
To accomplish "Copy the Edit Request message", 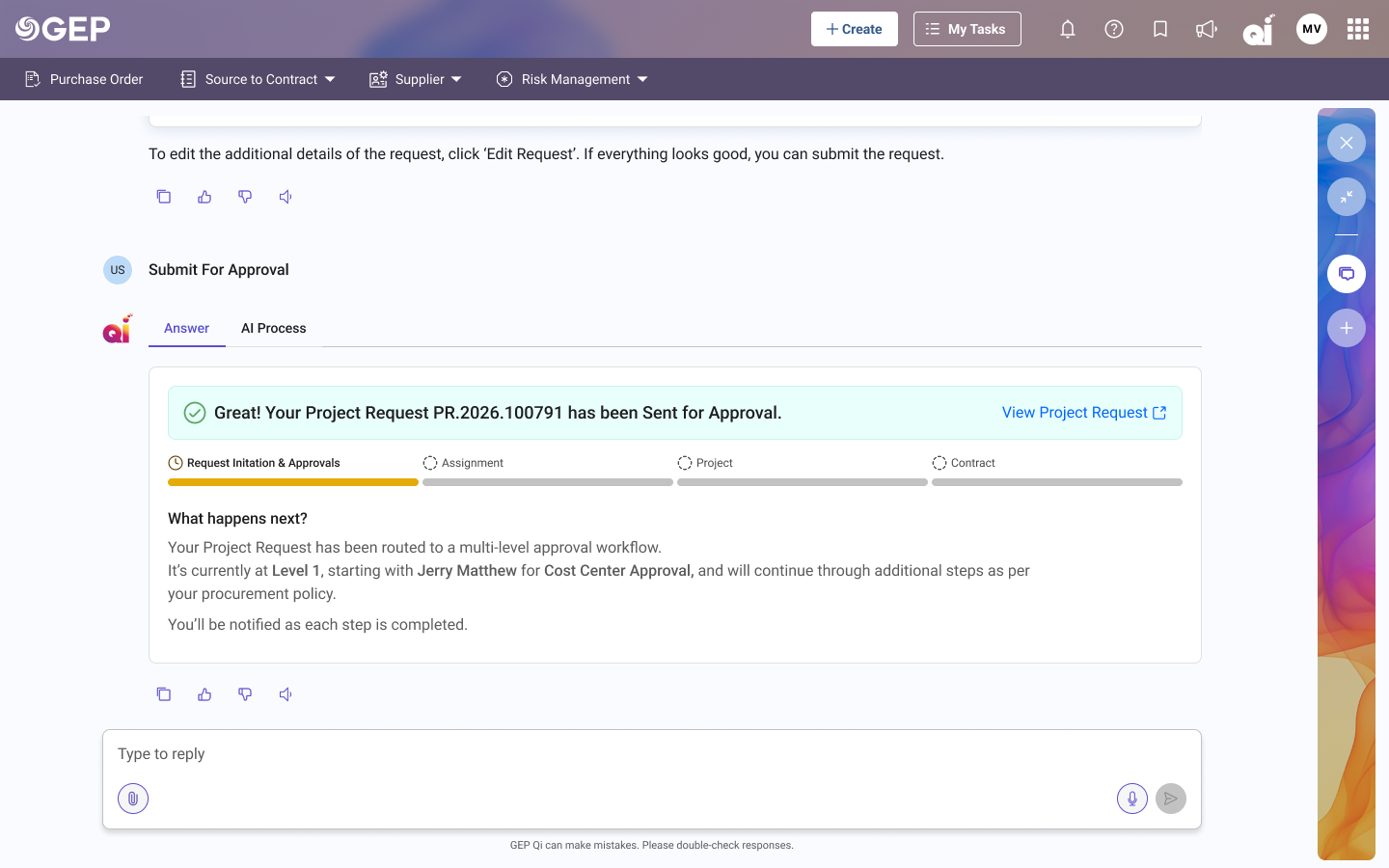I will pyautogui.click(x=164, y=197).
